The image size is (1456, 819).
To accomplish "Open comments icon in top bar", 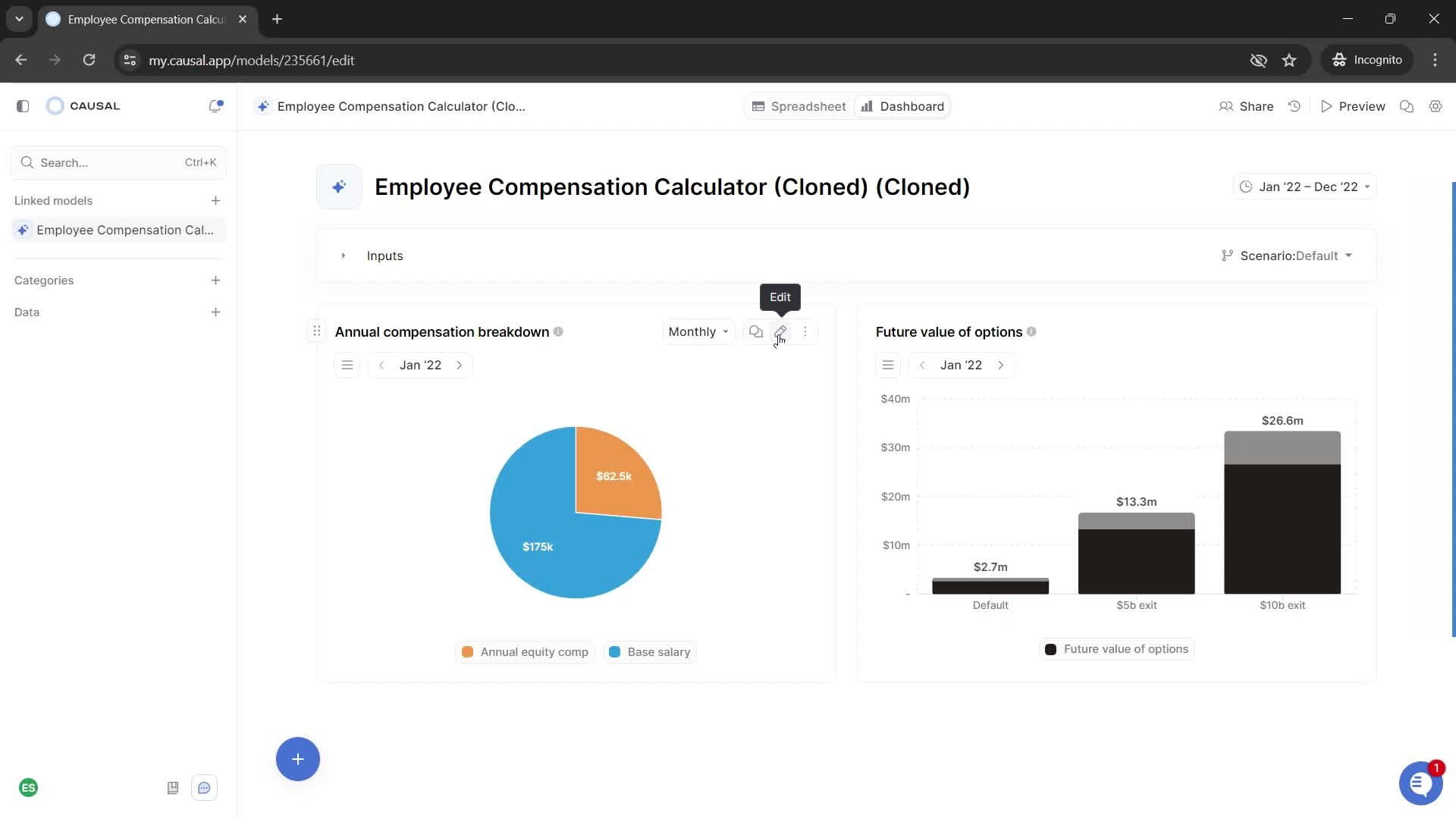I will pyautogui.click(x=1407, y=106).
